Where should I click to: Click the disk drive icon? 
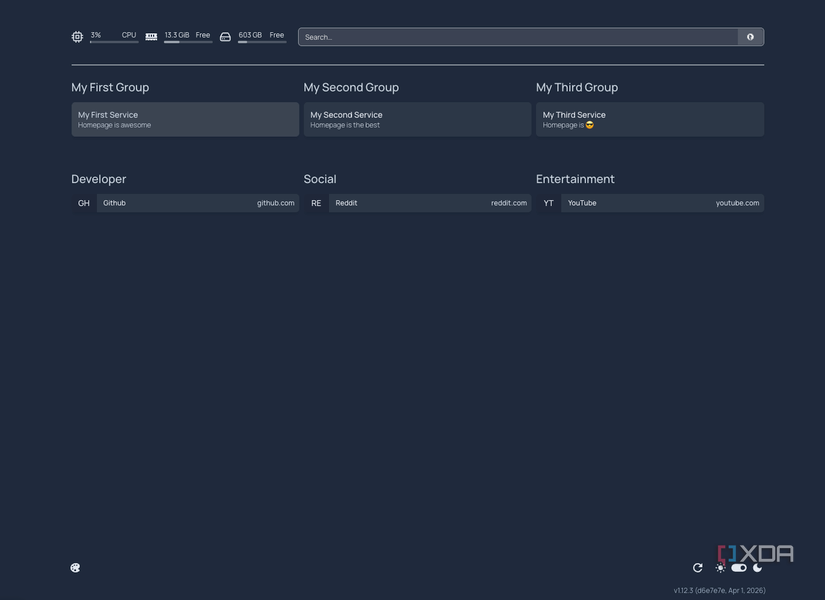point(225,37)
